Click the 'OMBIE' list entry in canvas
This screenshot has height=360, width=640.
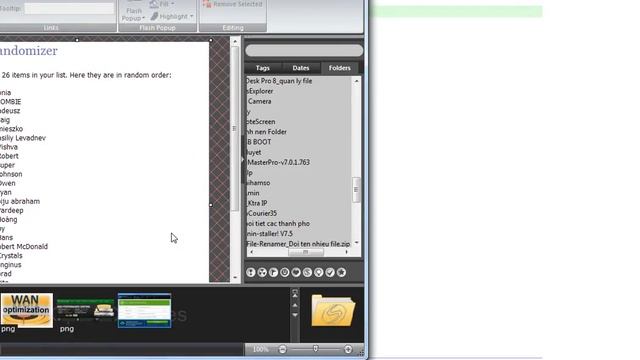[x=11, y=102]
